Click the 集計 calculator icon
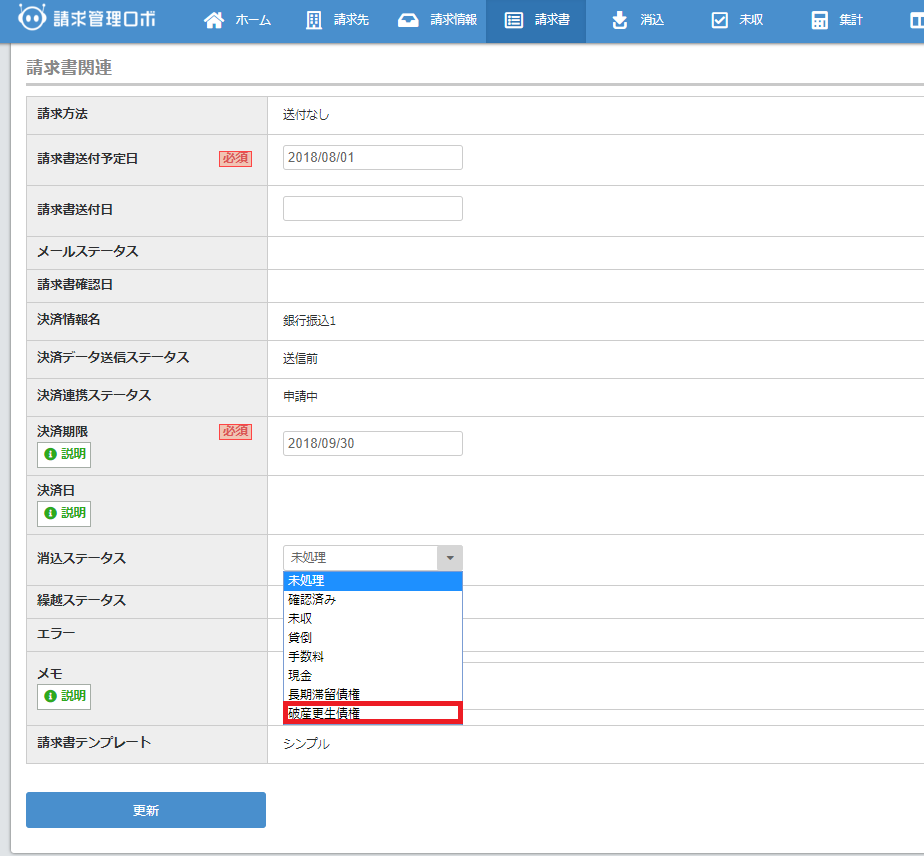The width and height of the screenshot is (924, 856). [820, 21]
